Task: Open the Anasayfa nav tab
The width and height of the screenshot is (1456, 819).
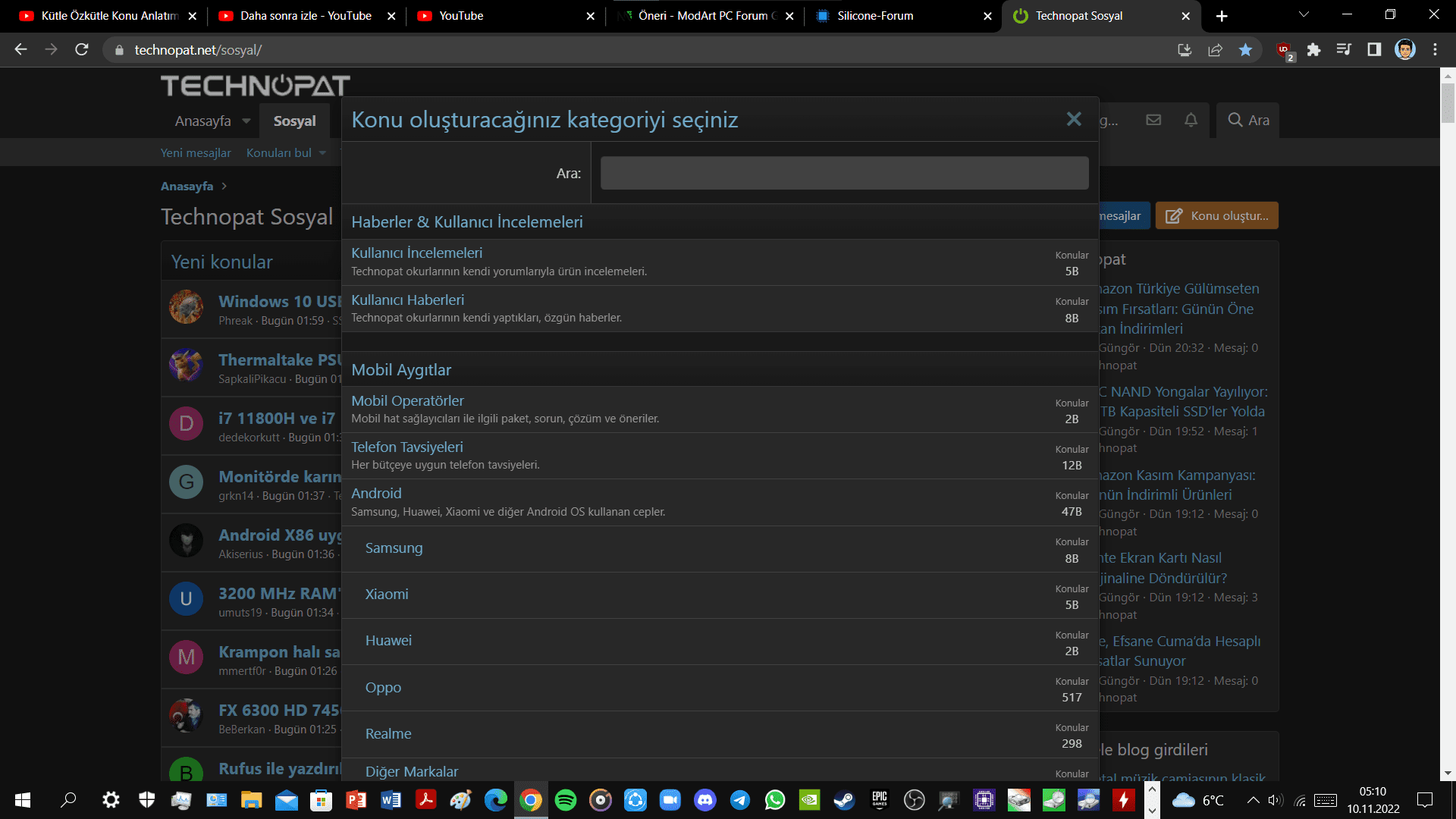Action: [202, 121]
